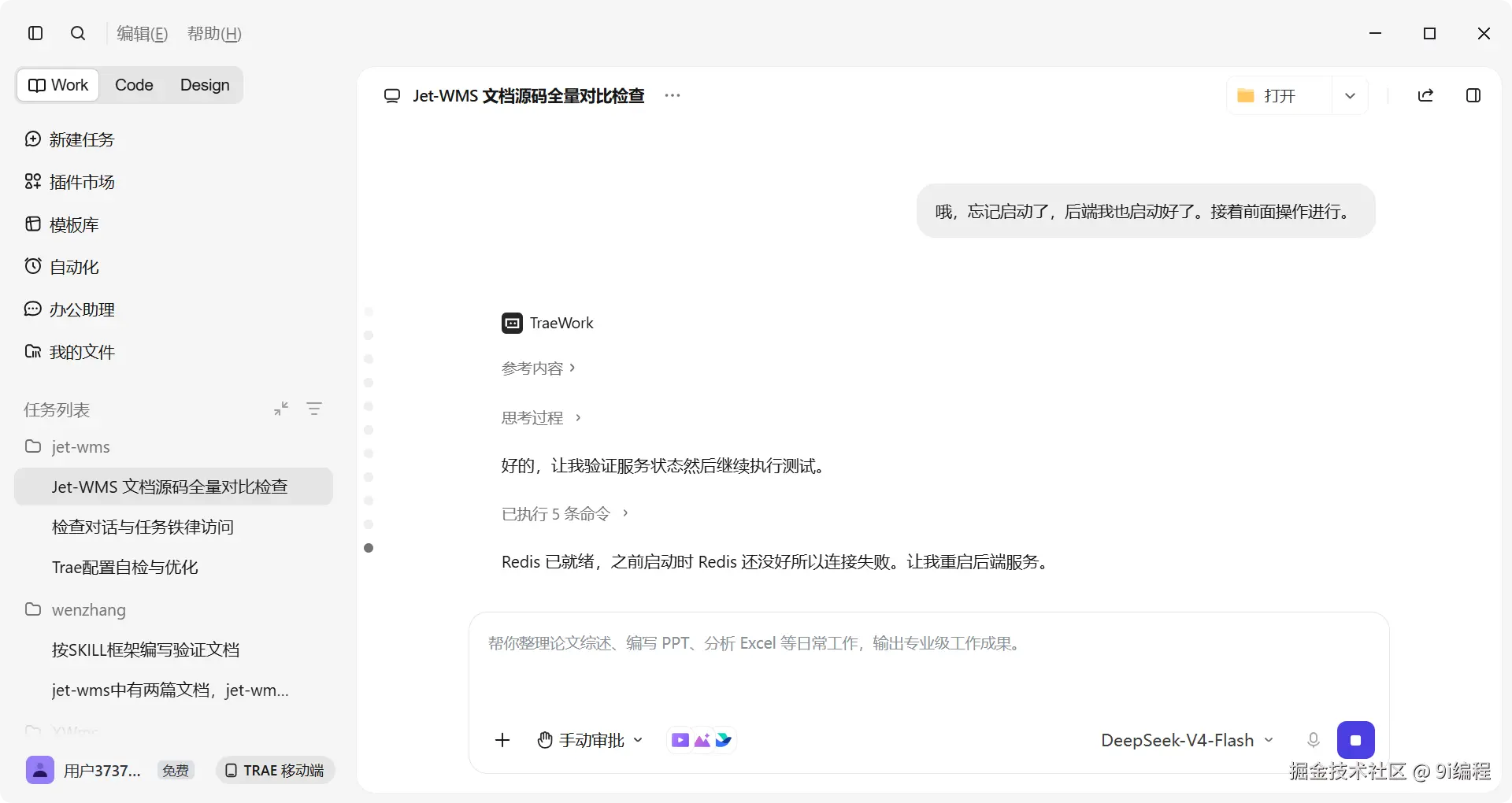
Task: Open the 自动化 automation page
Action: coord(62,267)
